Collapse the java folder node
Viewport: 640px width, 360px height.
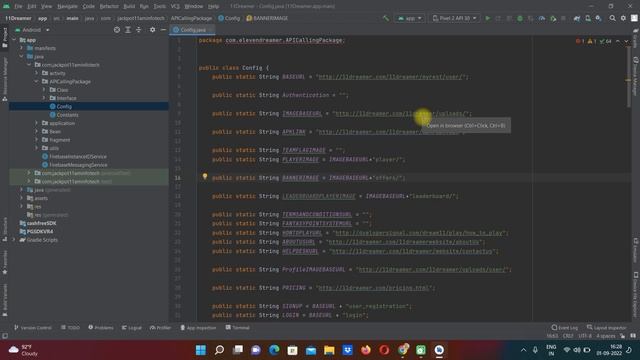click(x=22, y=56)
